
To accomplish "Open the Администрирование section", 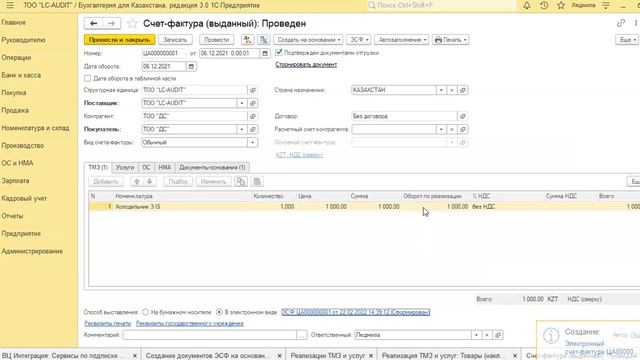I will 32,251.
